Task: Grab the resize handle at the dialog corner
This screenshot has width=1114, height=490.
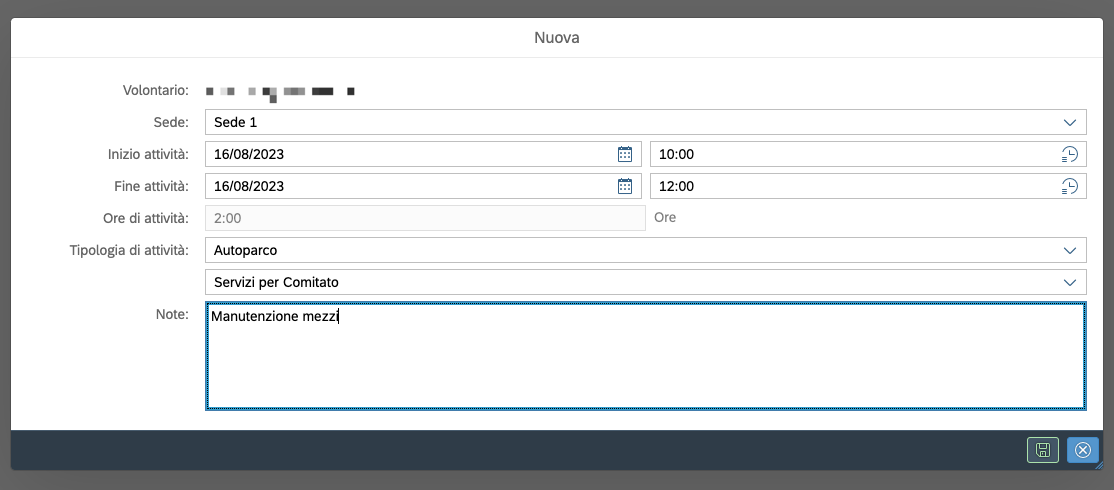Action: [x=1098, y=465]
